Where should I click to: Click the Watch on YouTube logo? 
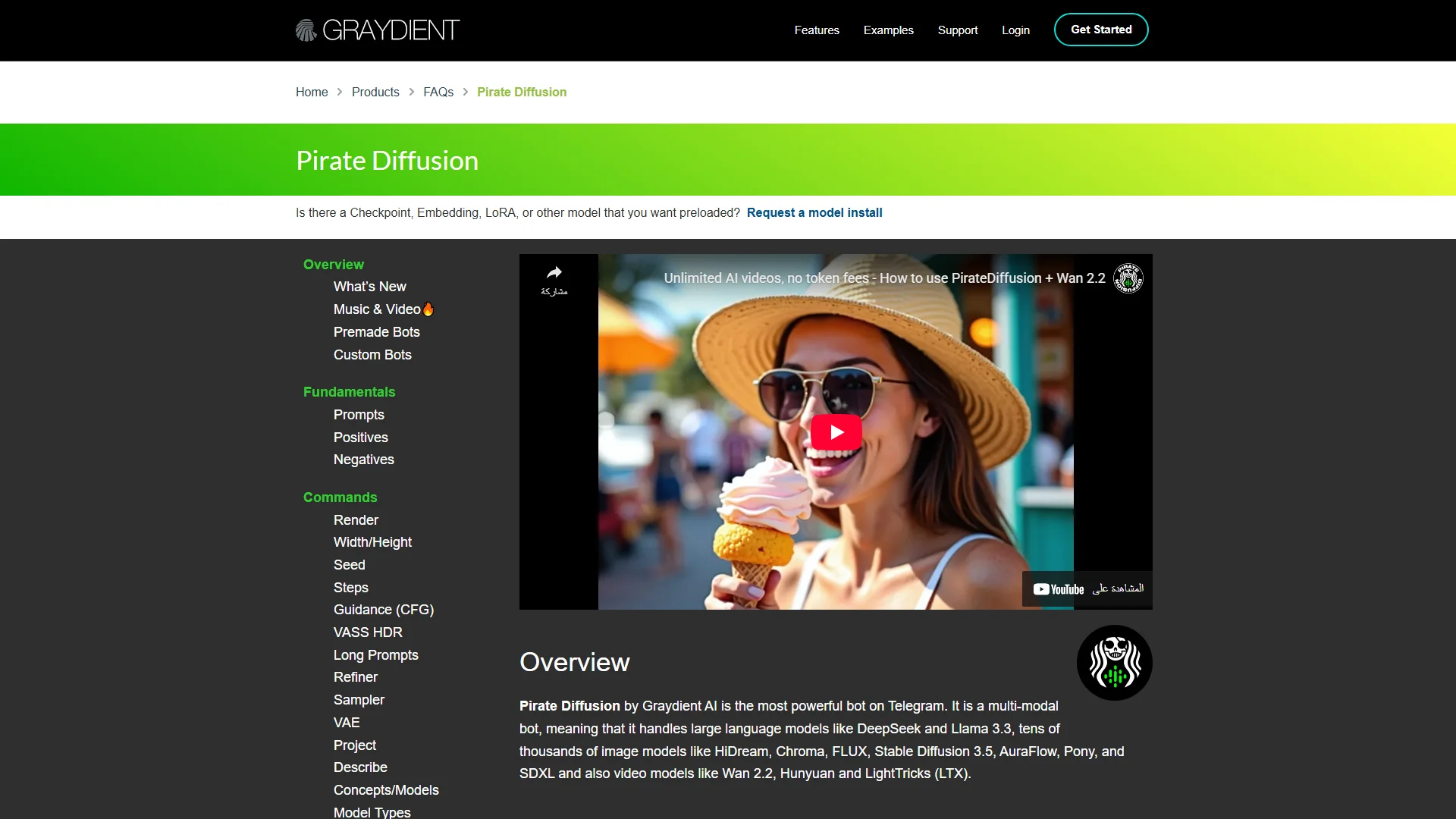[x=1059, y=589]
